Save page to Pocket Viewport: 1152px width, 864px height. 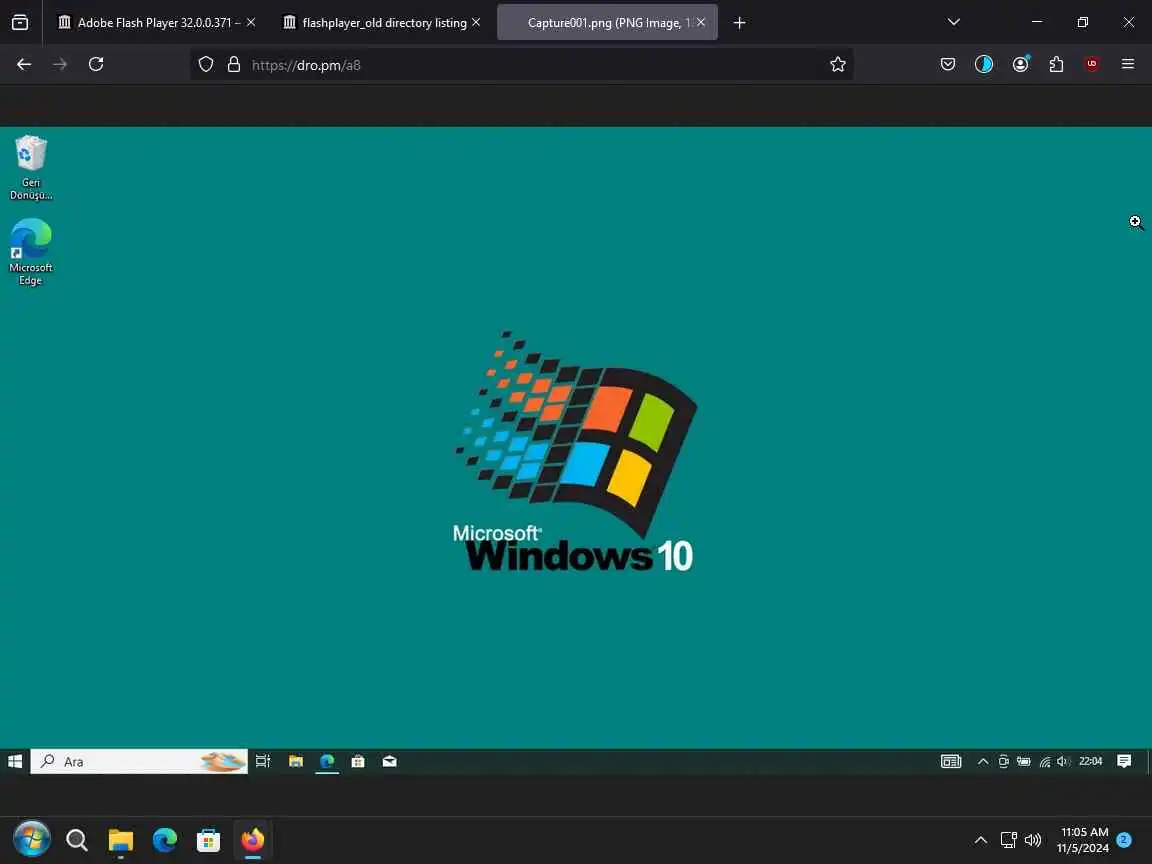click(x=948, y=65)
